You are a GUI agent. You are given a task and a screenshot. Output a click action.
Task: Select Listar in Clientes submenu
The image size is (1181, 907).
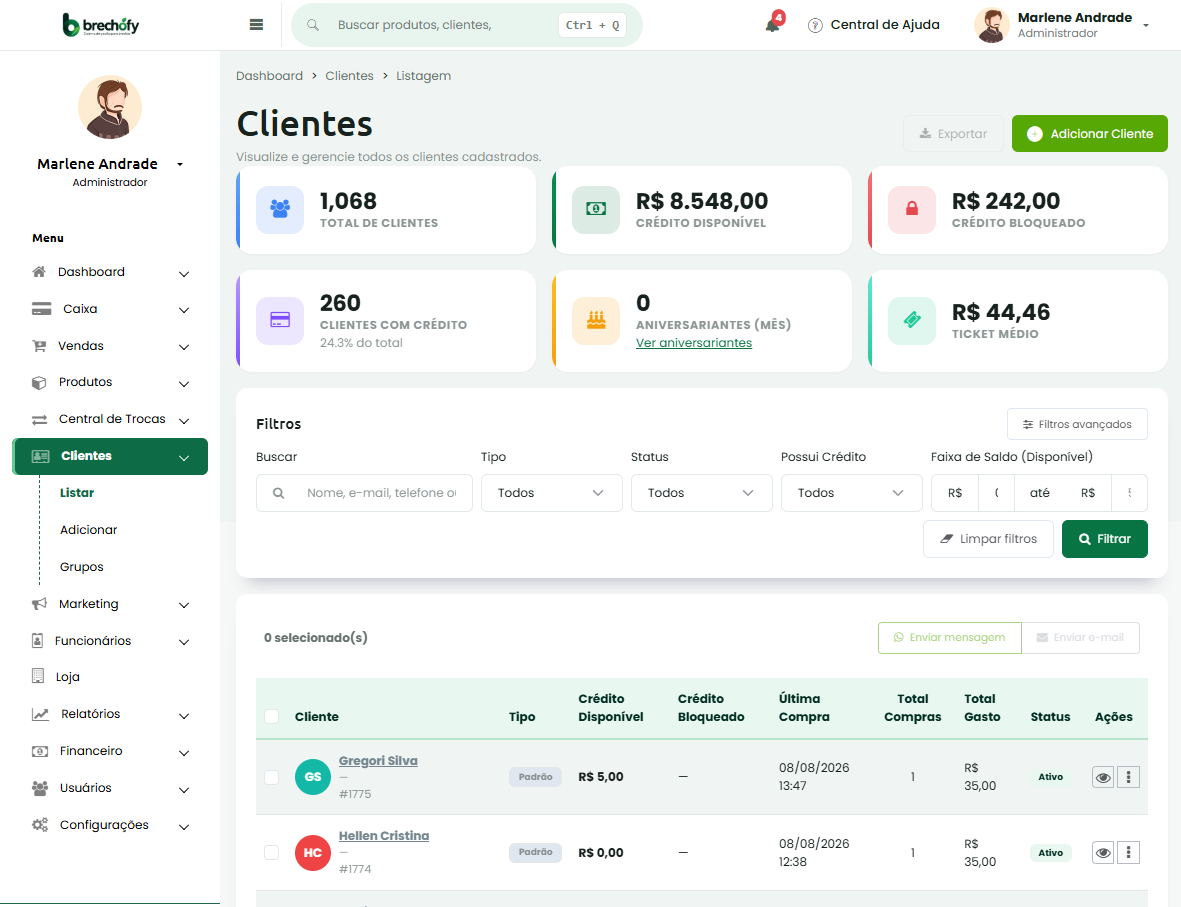point(77,493)
